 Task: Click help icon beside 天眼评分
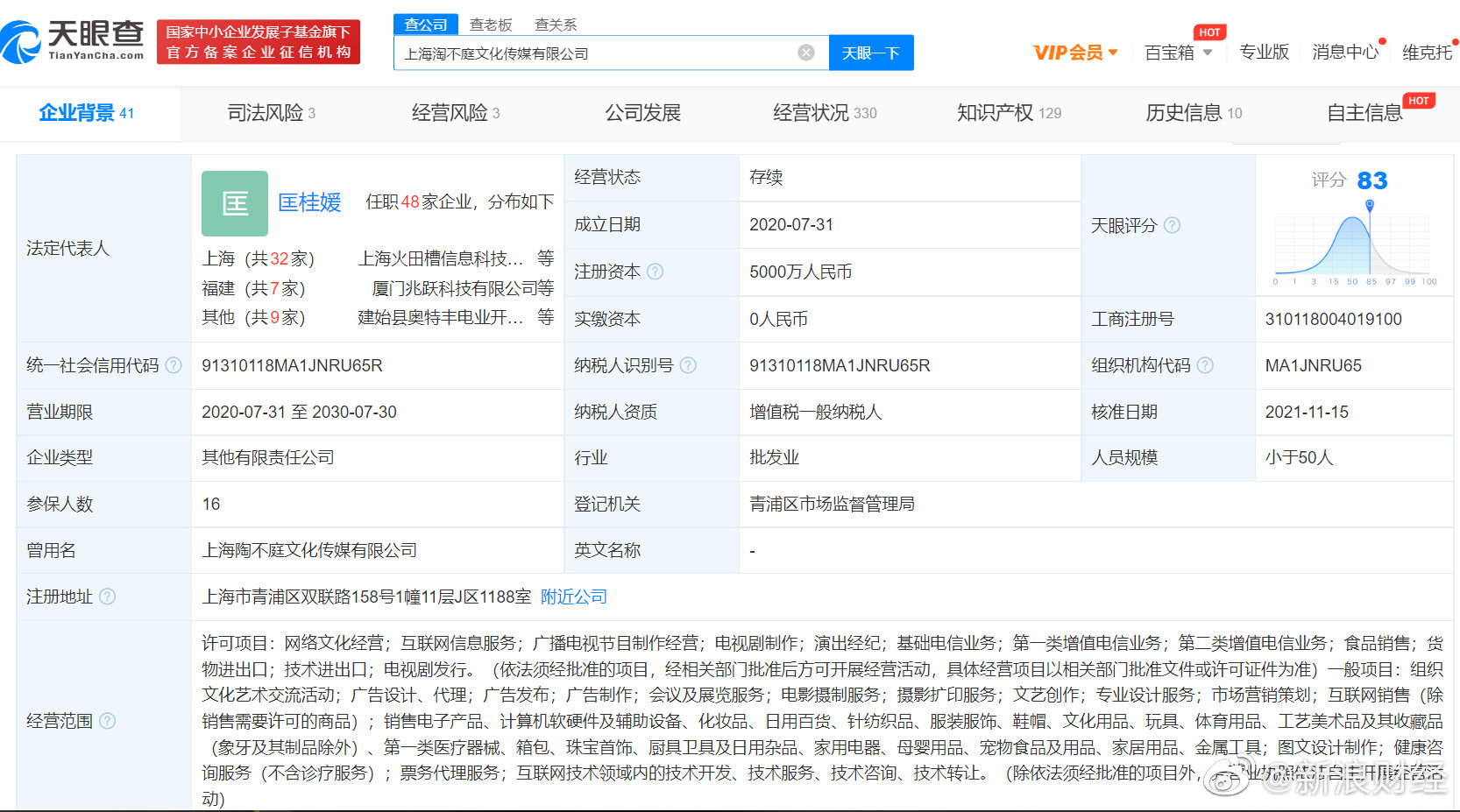[x=1172, y=225]
